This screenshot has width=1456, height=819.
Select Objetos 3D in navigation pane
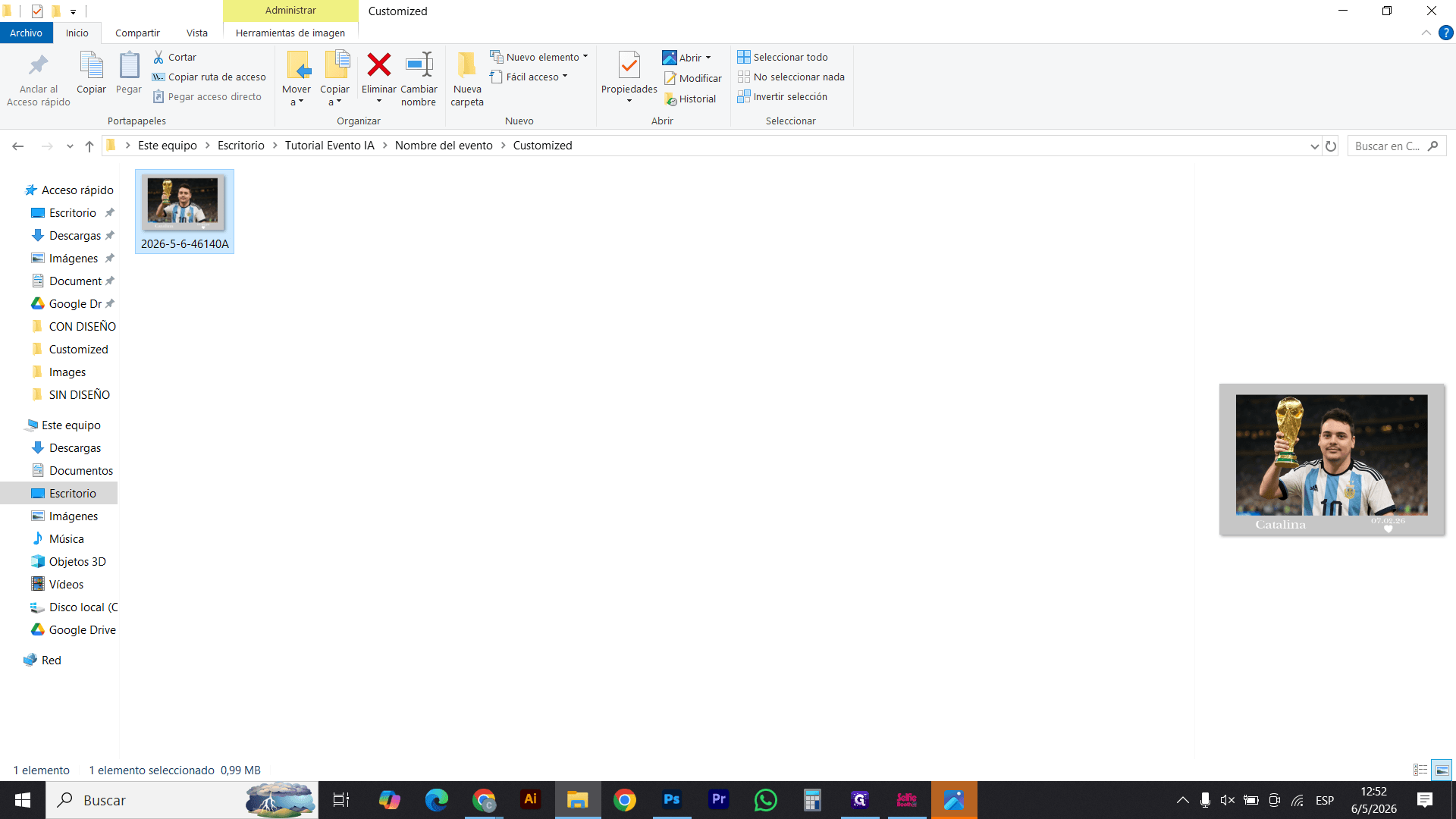click(68, 561)
